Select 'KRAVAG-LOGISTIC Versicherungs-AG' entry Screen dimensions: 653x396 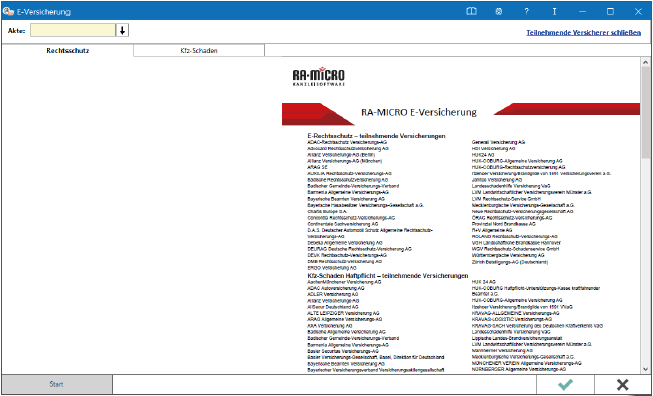click(x=511, y=319)
